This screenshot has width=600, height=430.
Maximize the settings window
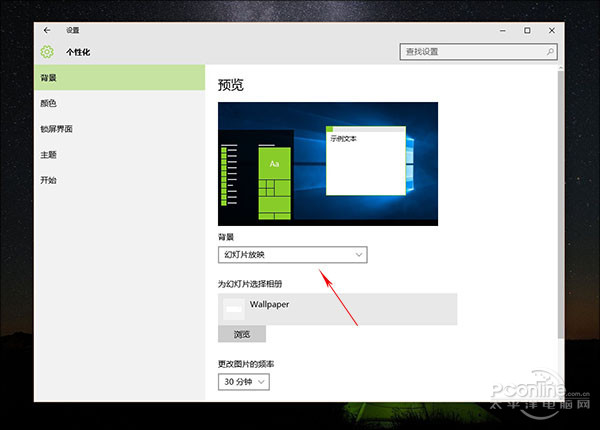click(x=527, y=30)
